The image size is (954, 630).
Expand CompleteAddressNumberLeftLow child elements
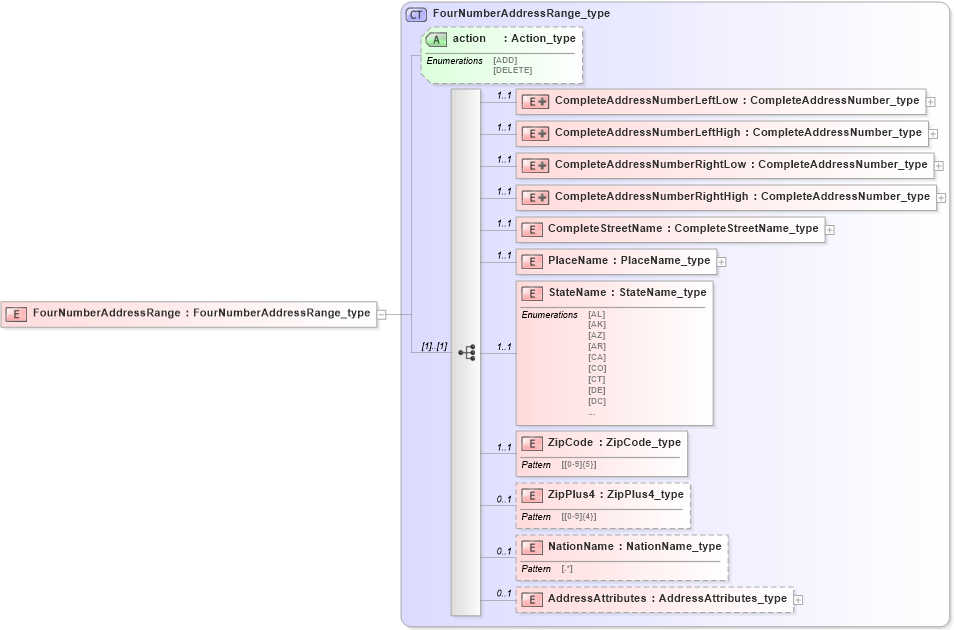coord(930,101)
